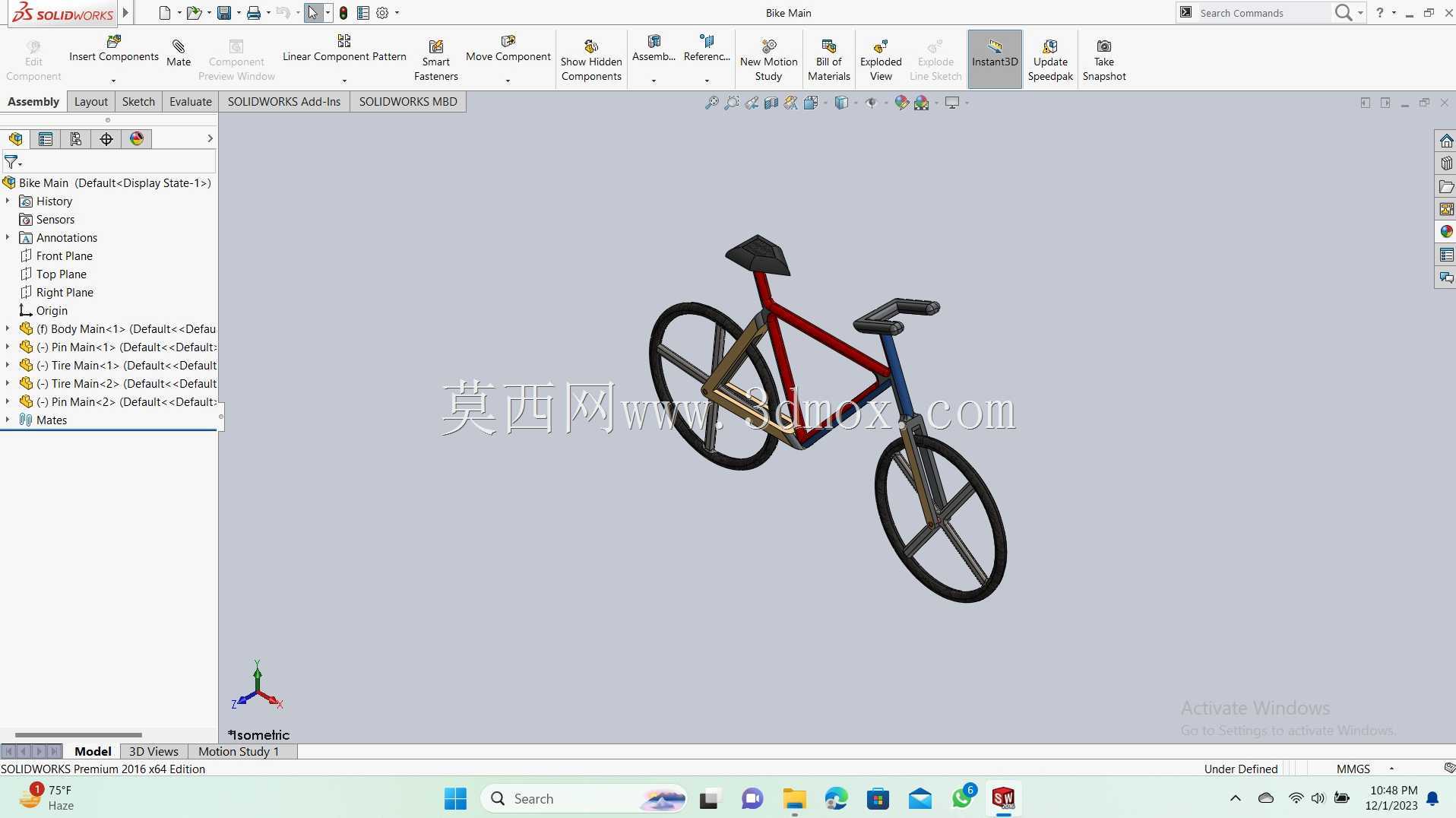Expand the Tire Main<1> component
Viewport: 1456px width, 818px height.
(x=8, y=365)
